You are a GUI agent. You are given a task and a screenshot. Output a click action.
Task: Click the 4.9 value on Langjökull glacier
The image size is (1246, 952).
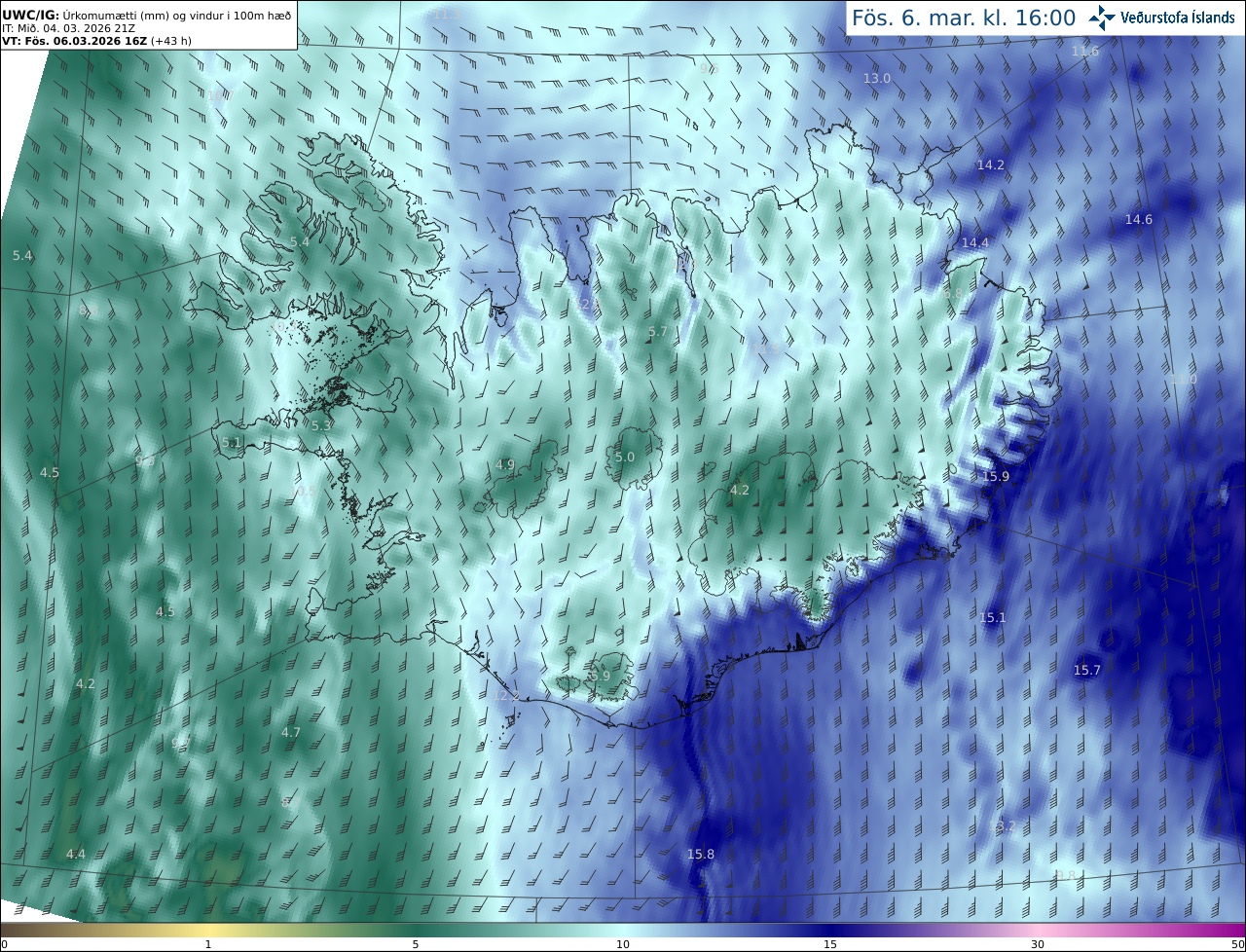coord(505,465)
